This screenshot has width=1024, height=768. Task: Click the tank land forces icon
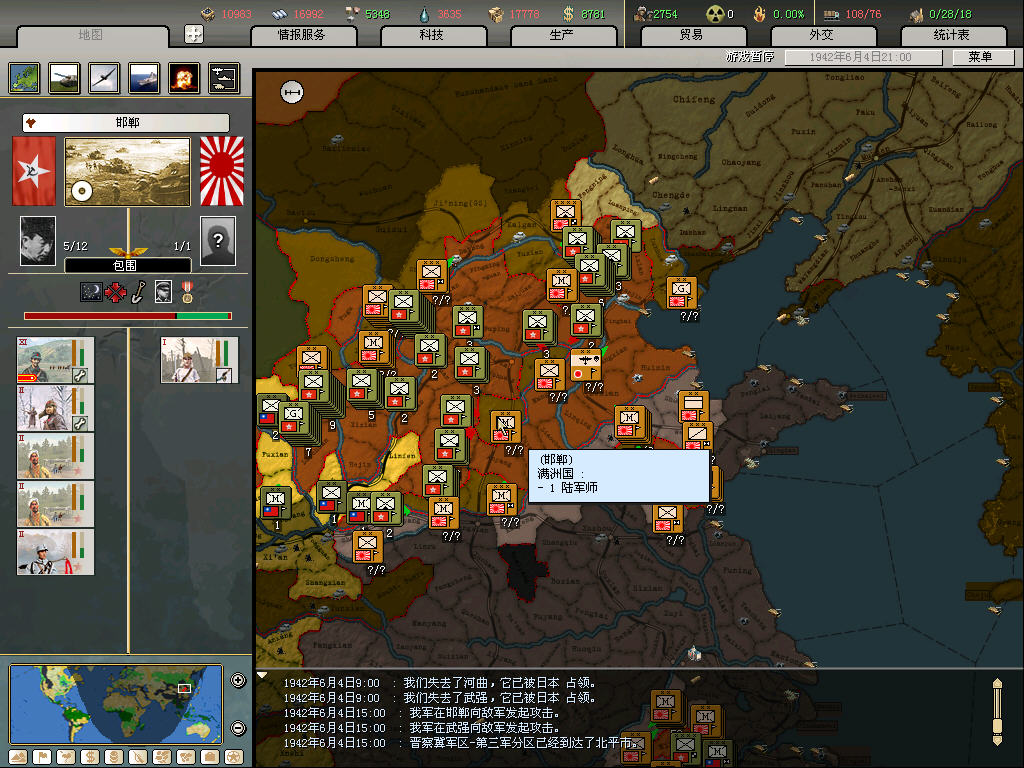(x=65, y=78)
